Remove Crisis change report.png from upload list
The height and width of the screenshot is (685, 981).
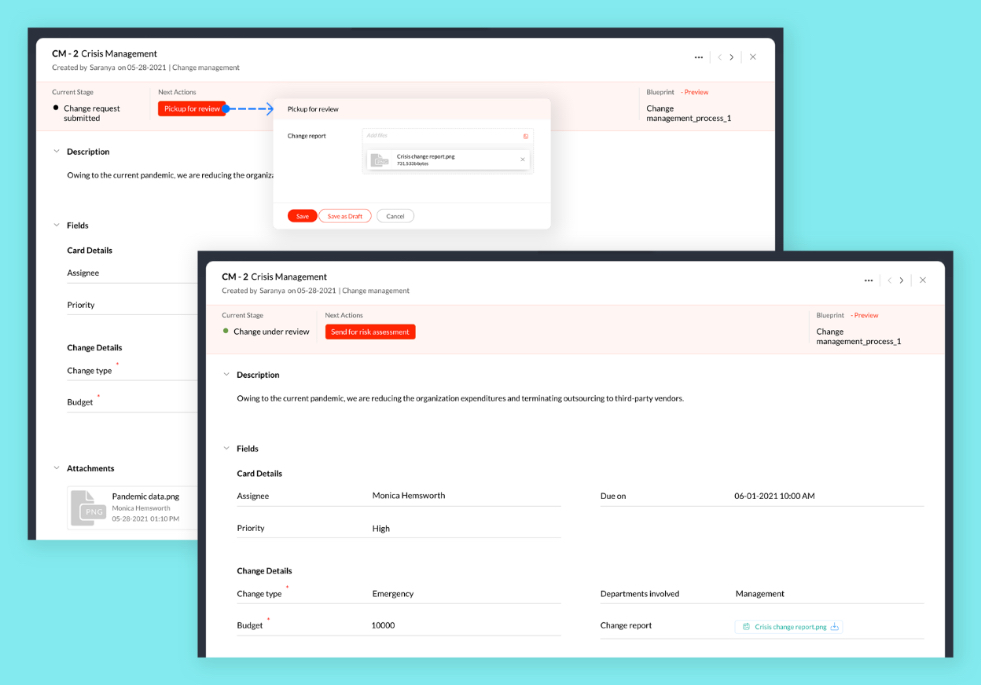[x=522, y=159]
